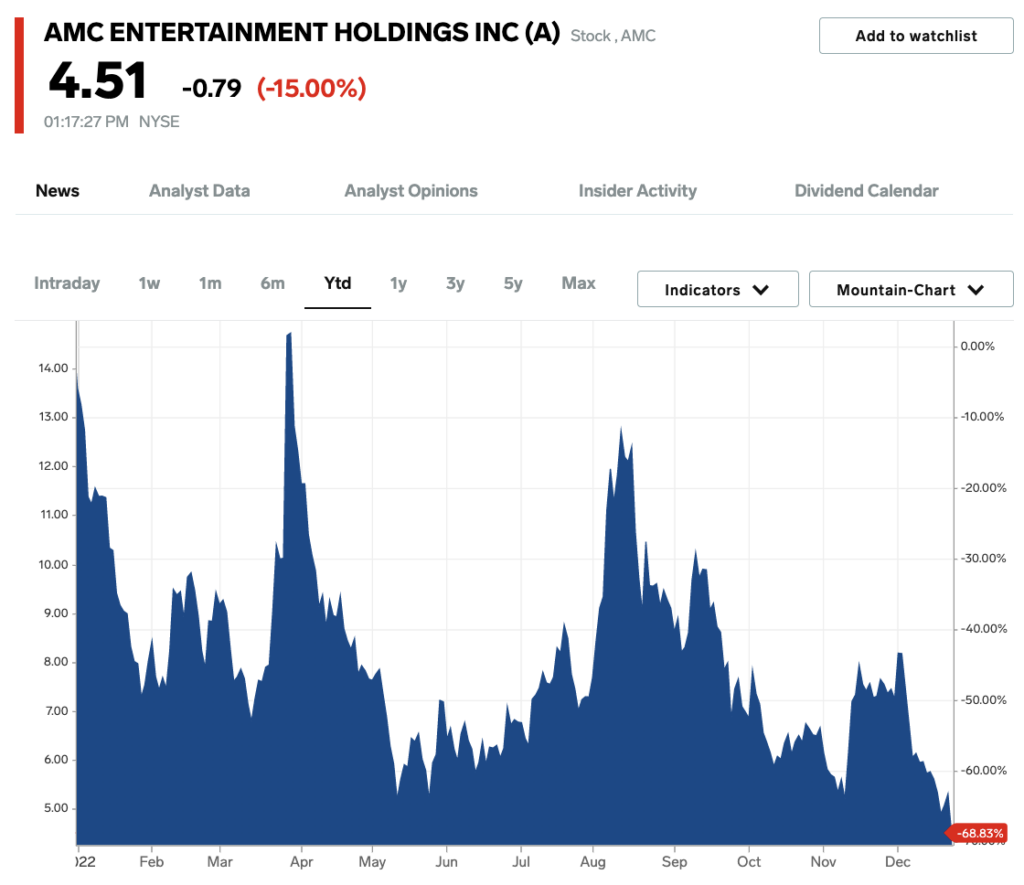Click the Dec label on x-axis
Image resolution: width=1024 pixels, height=885 pixels.
897,861
